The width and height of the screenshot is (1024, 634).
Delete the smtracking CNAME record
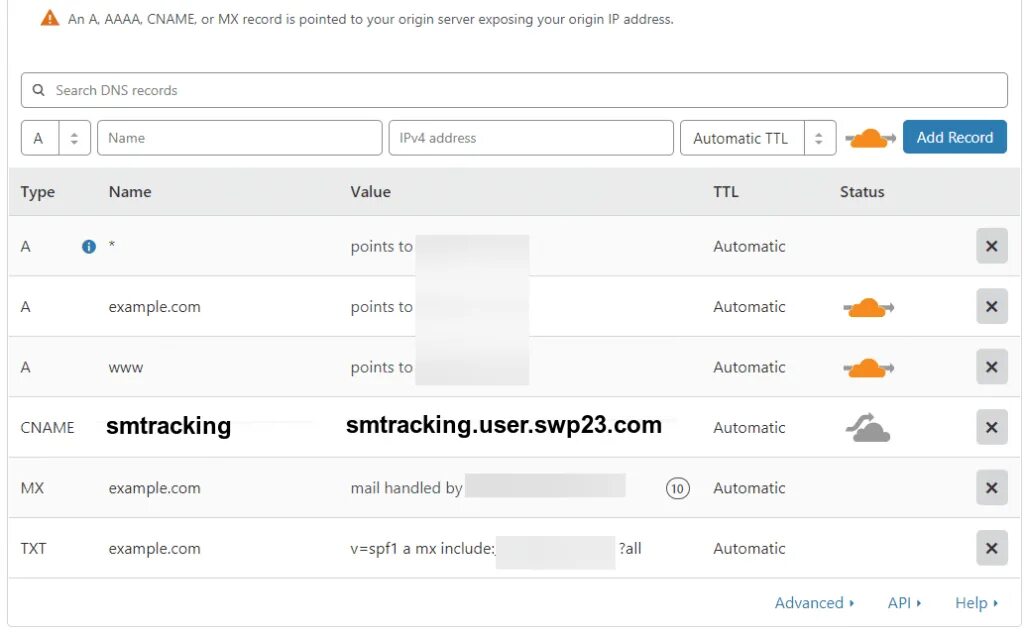991,428
